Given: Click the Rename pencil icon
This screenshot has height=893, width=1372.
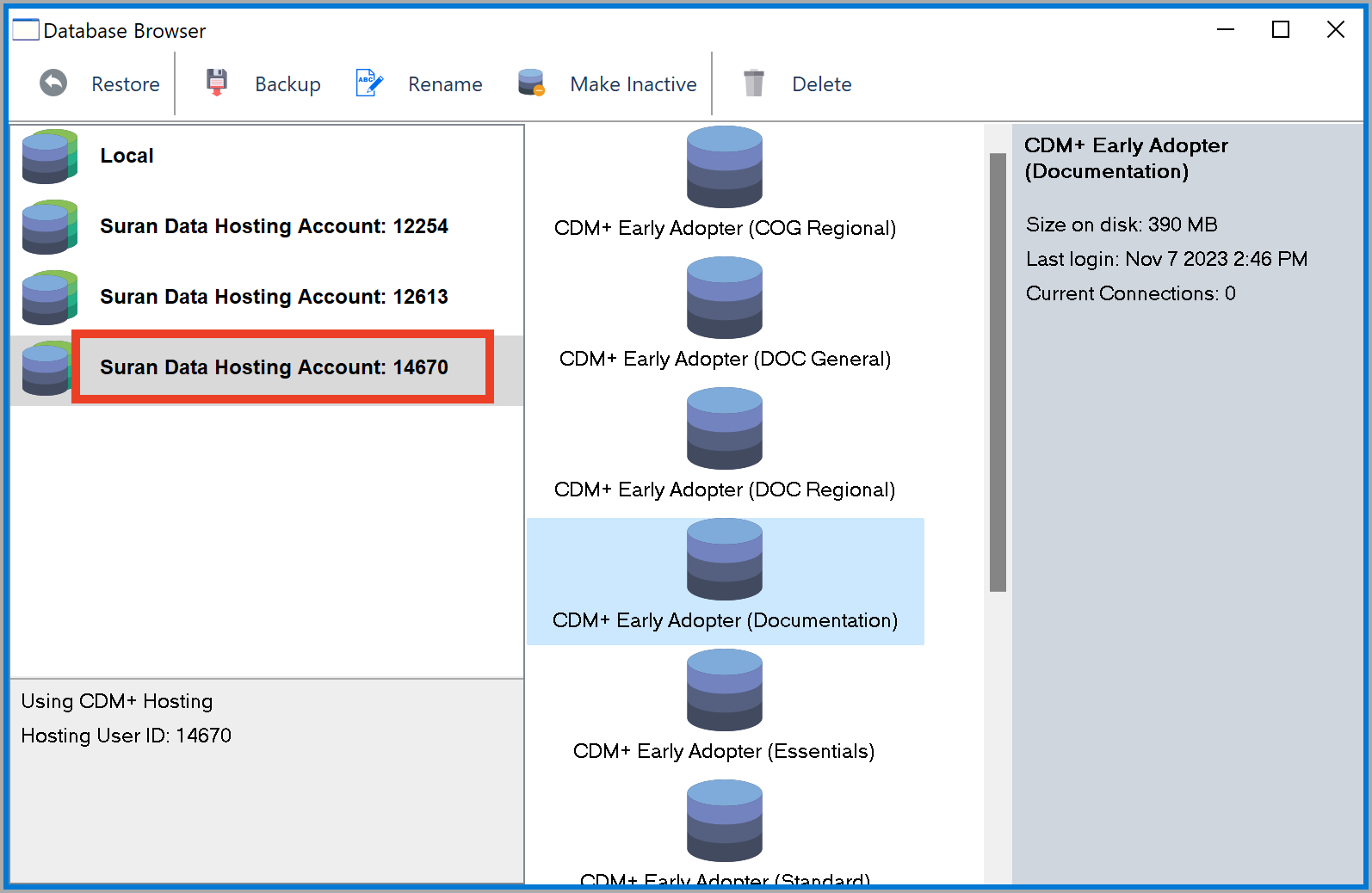Looking at the screenshot, I should tap(369, 83).
